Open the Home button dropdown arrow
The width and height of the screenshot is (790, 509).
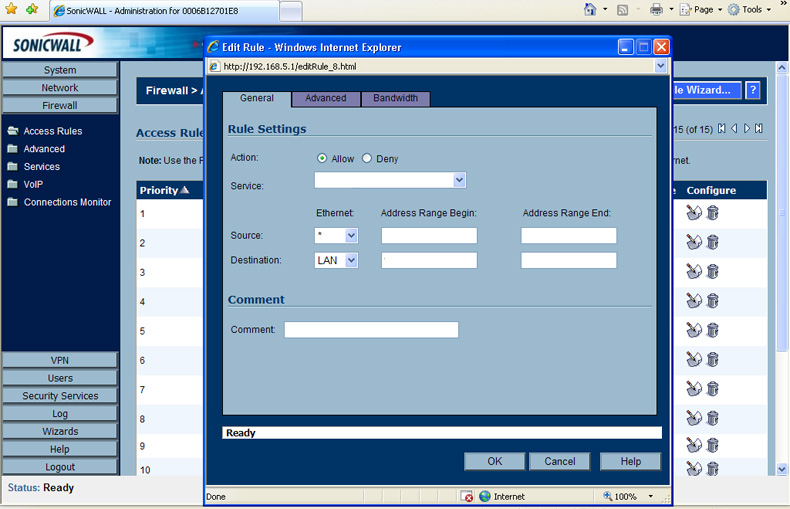[x=605, y=10]
